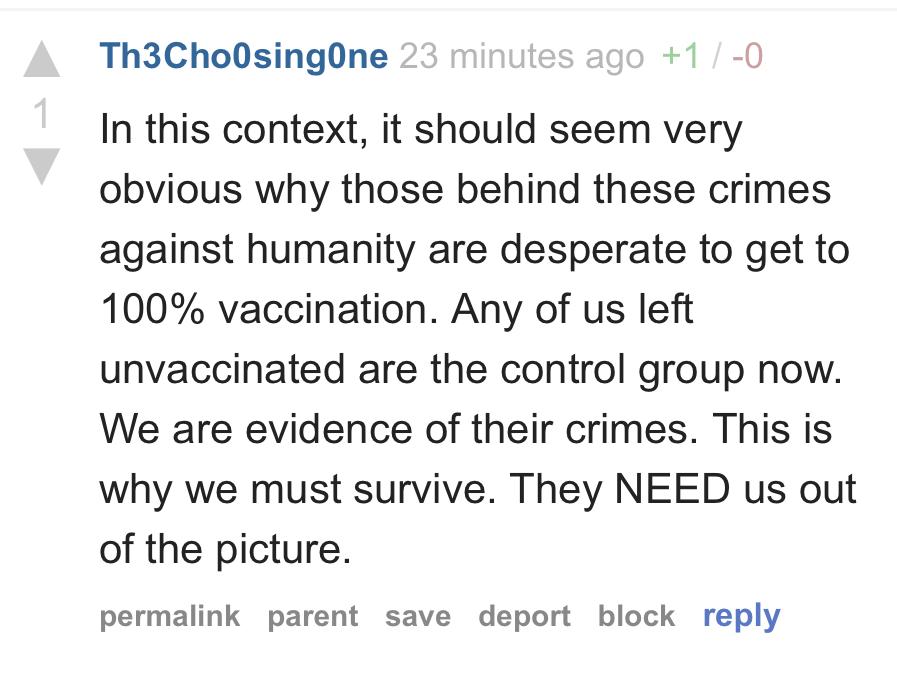
Task: Click the words 'control group' in comment
Action: (x=622, y=371)
